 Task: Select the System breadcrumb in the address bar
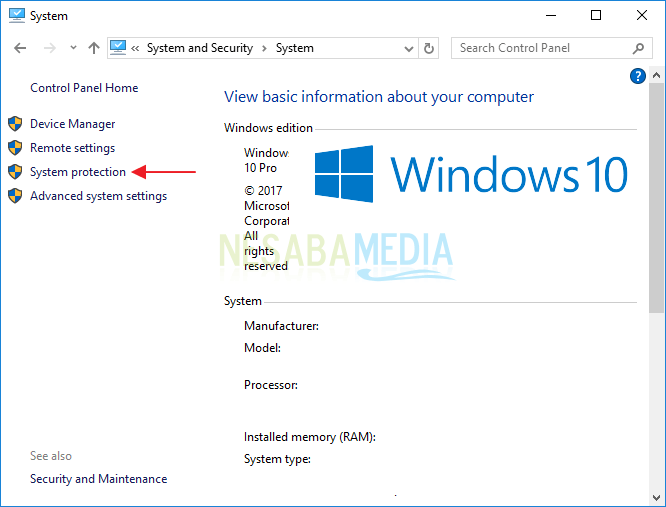[x=295, y=48]
